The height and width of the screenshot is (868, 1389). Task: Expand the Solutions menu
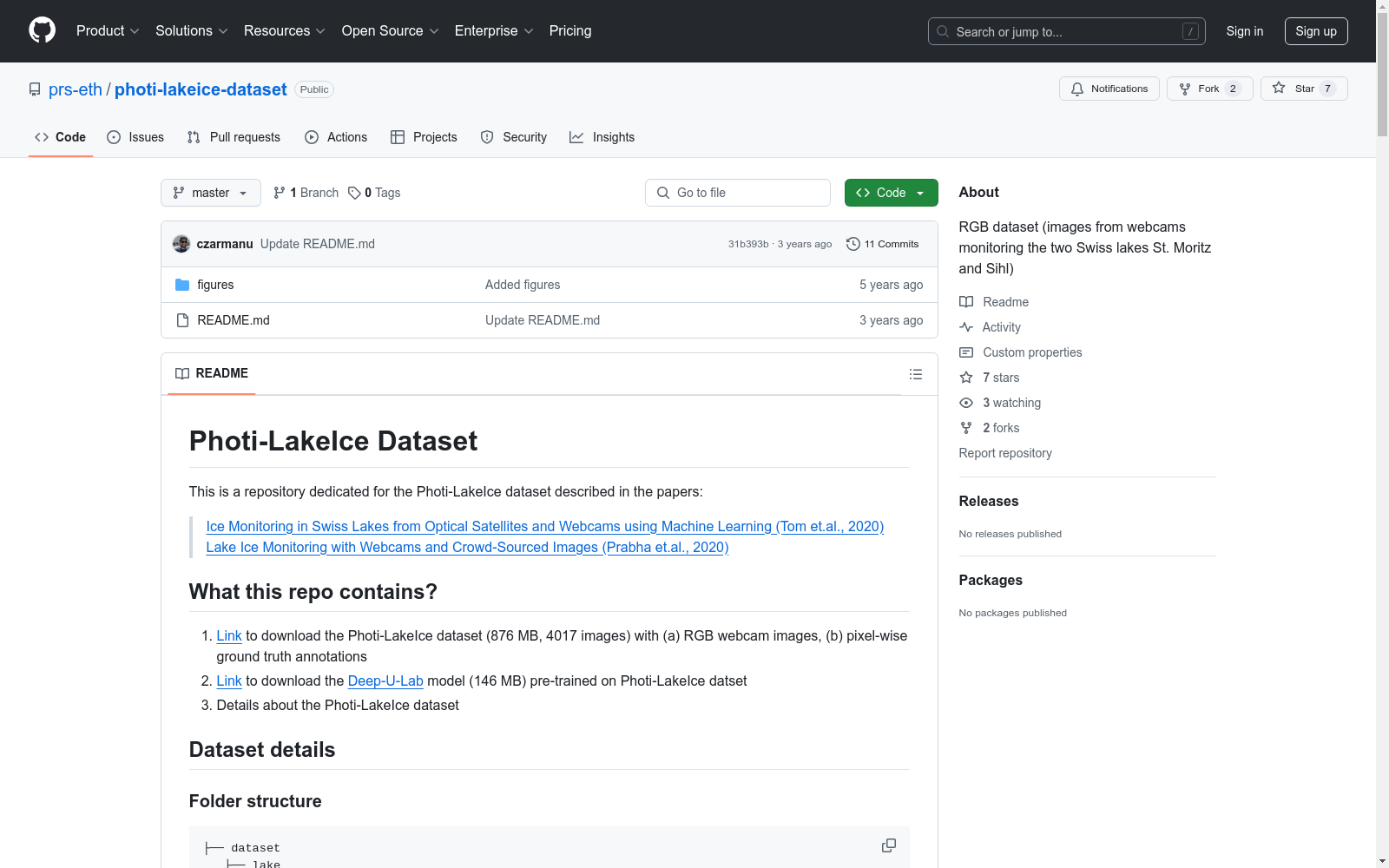192,30
